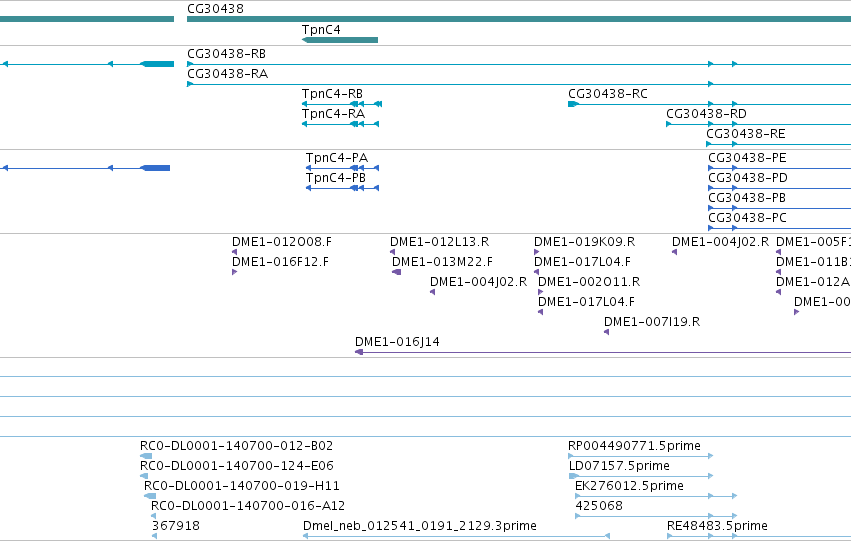This screenshot has height=541, width=851.
Task: Select the CG30438-RC transcript
Action: 709,104
